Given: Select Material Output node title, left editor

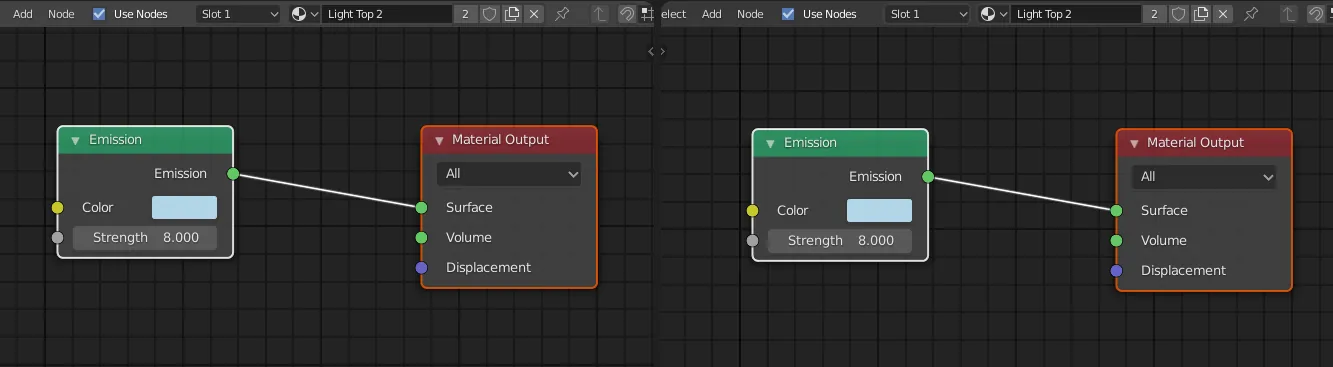Looking at the screenshot, I should coord(500,140).
